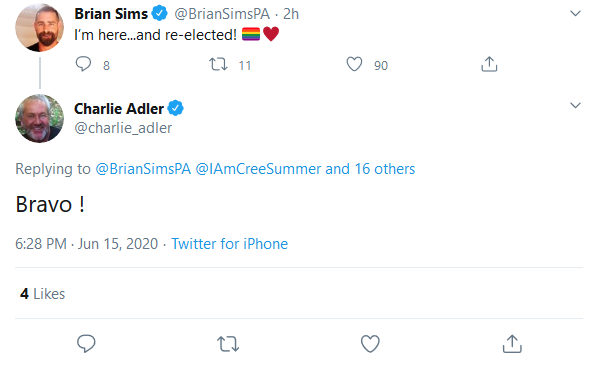Open the @IAmCreeSummer mention link
This screenshot has width=598, height=367.
point(258,169)
